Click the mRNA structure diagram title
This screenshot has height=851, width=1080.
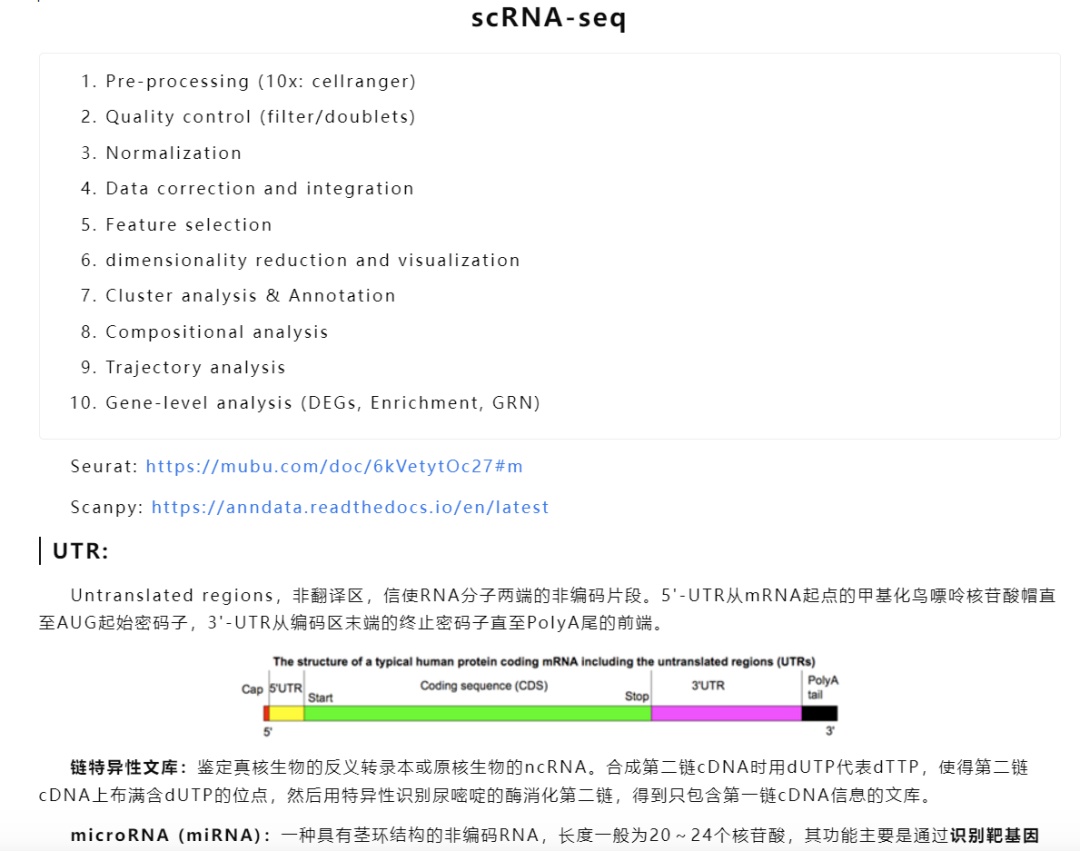(544, 661)
